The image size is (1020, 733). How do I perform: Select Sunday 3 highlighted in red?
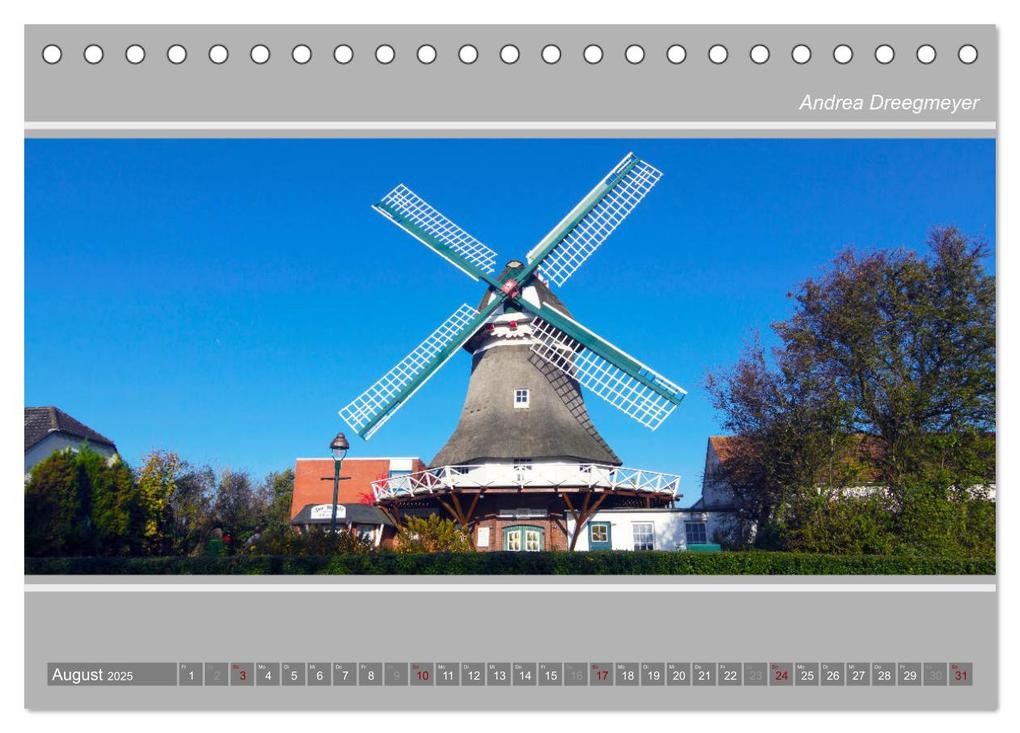pyautogui.click(x=242, y=674)
